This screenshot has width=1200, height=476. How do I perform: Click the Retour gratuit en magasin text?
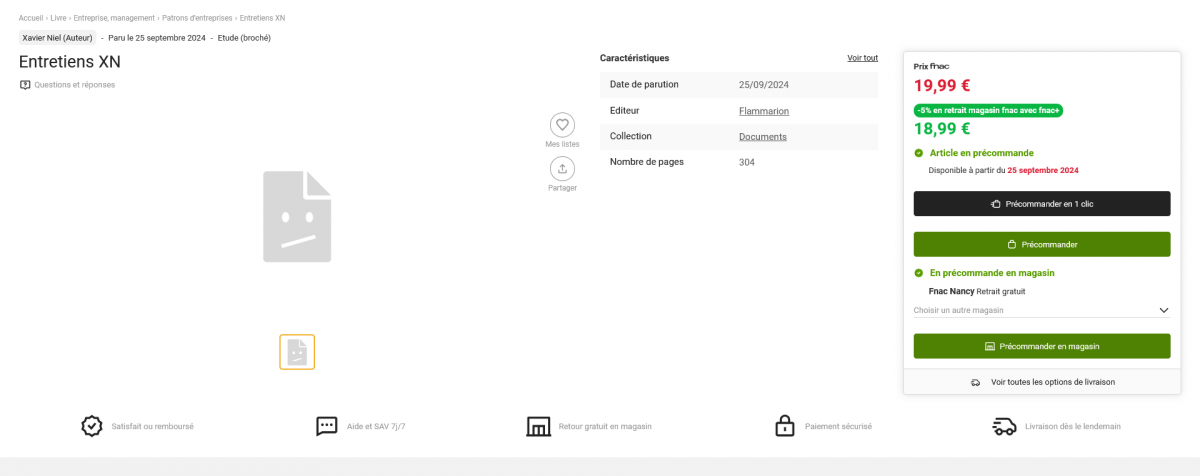pos(605,426)
